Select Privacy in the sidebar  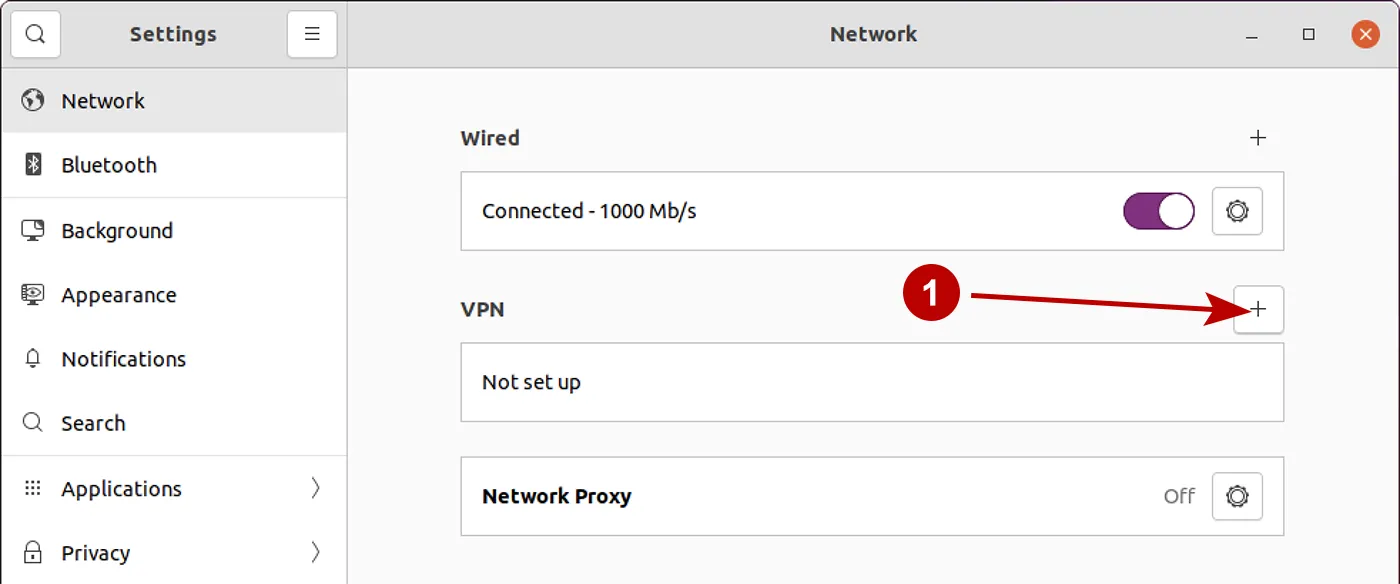[95, 552]
